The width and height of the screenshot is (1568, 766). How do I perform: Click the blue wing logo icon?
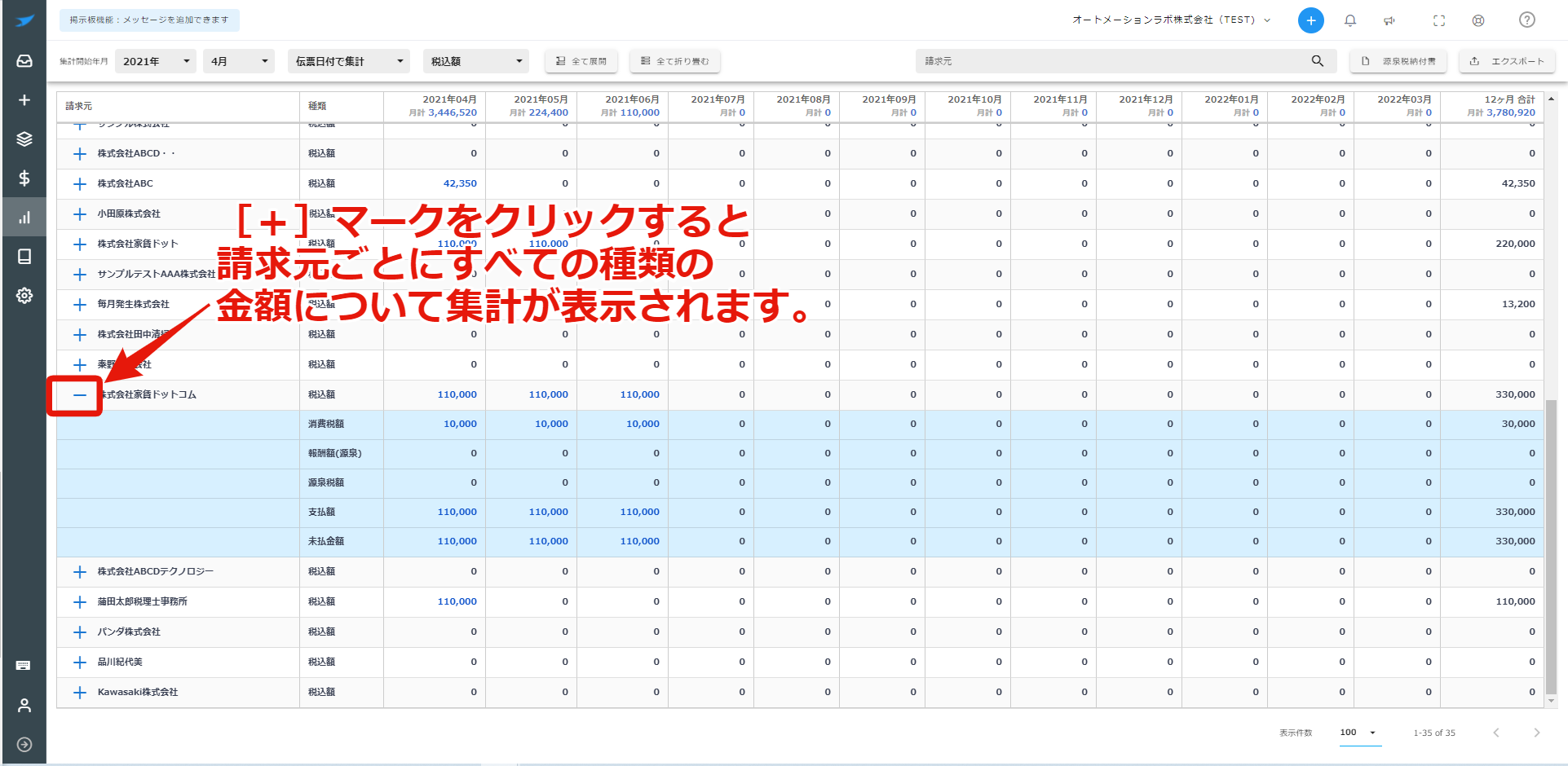tap(24, 20)
